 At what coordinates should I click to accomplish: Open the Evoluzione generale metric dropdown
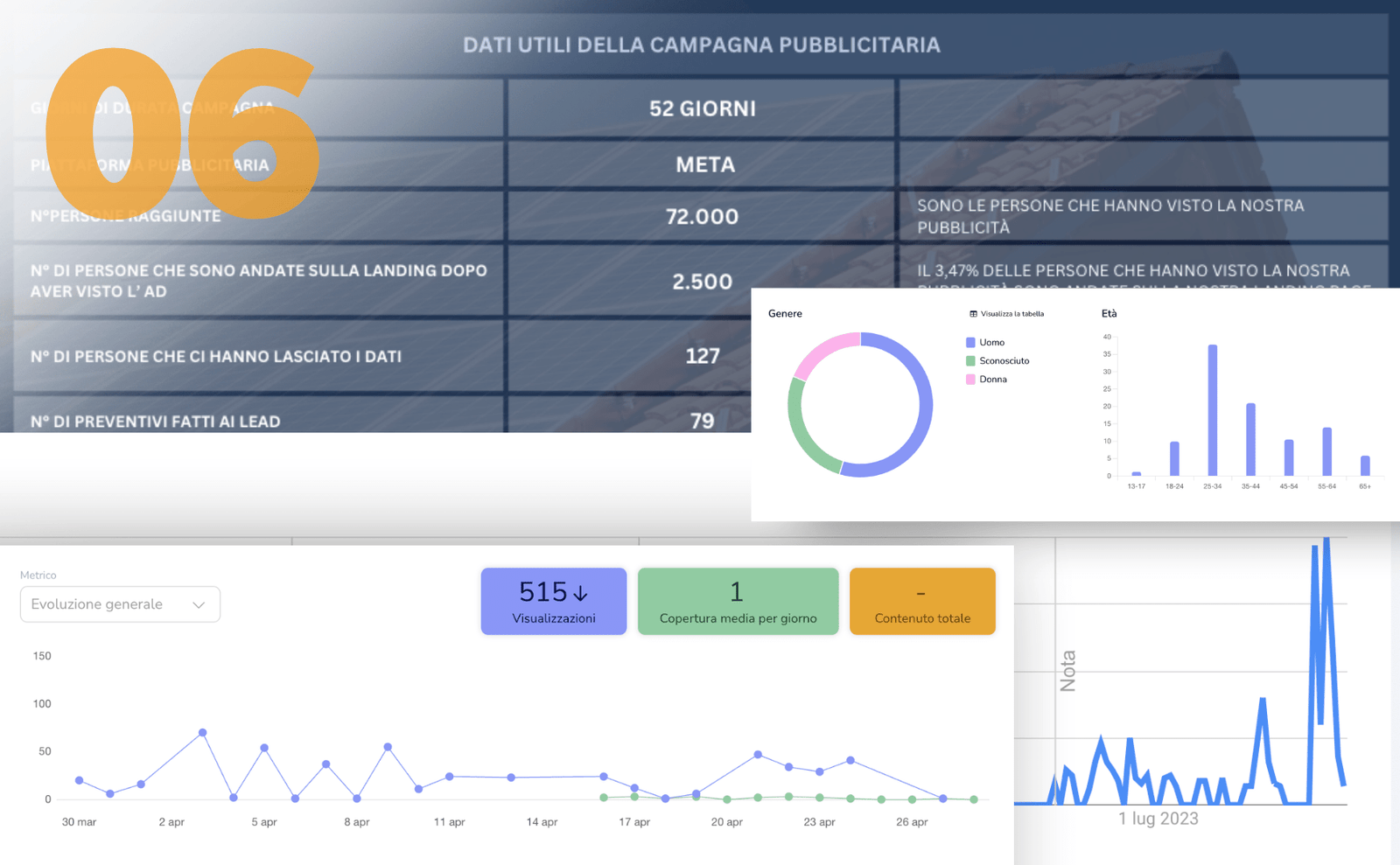[120, 604]
